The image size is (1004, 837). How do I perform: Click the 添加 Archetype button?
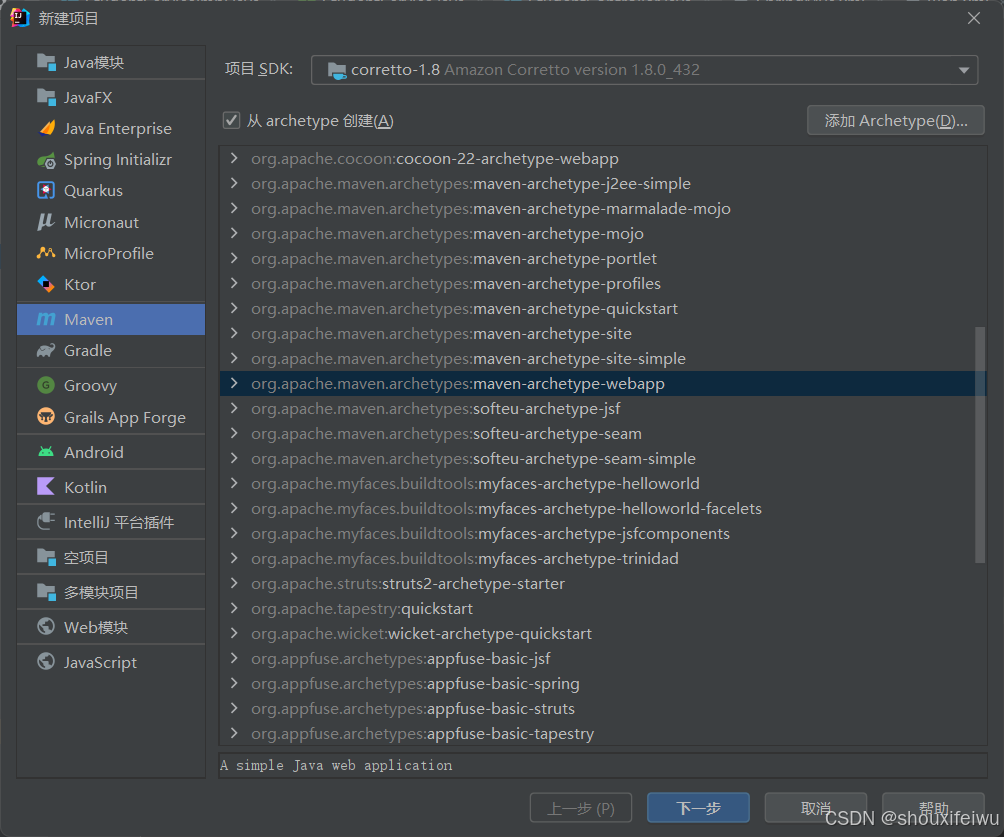pyautogui.click(x=895, y=120)
